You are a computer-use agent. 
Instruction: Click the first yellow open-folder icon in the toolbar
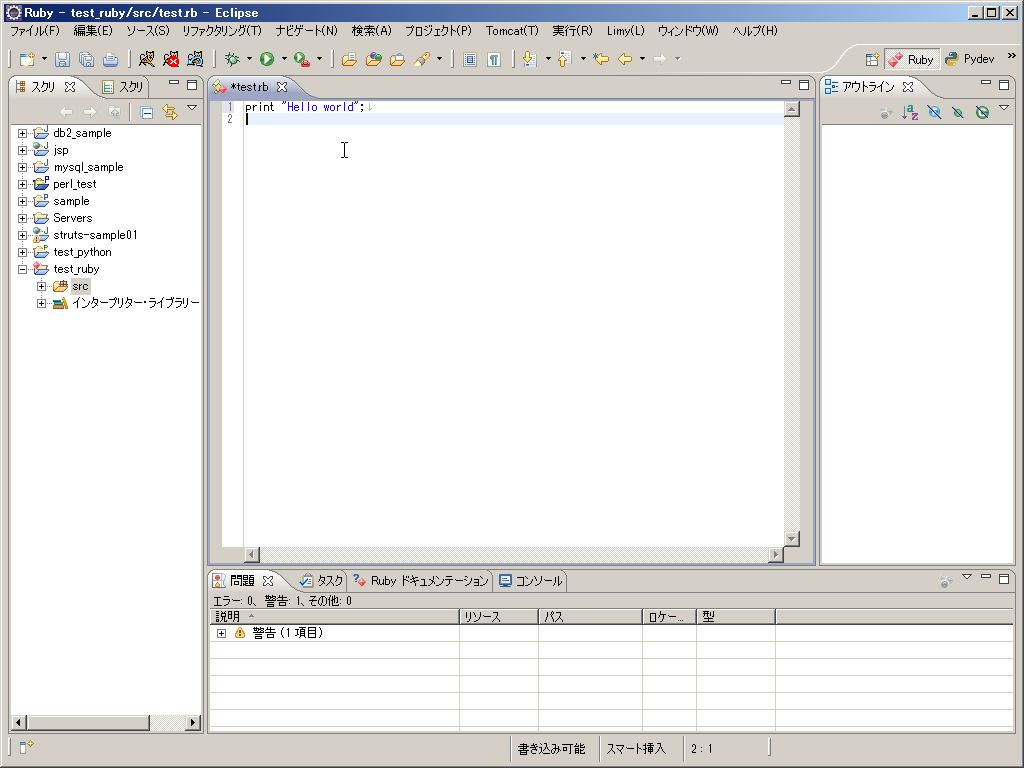(x=349, y=59)
